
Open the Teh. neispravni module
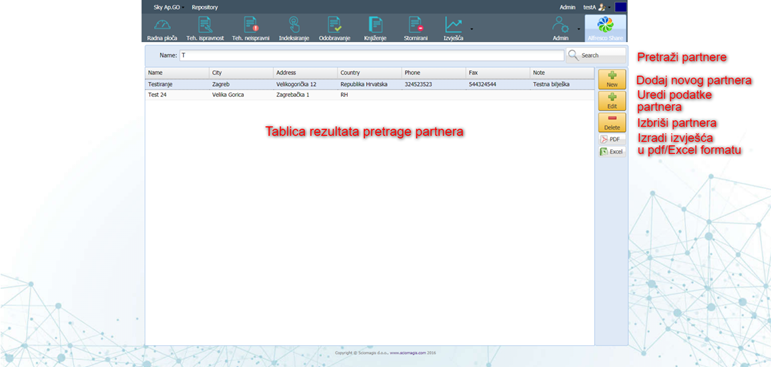click(x=251, y=28)
